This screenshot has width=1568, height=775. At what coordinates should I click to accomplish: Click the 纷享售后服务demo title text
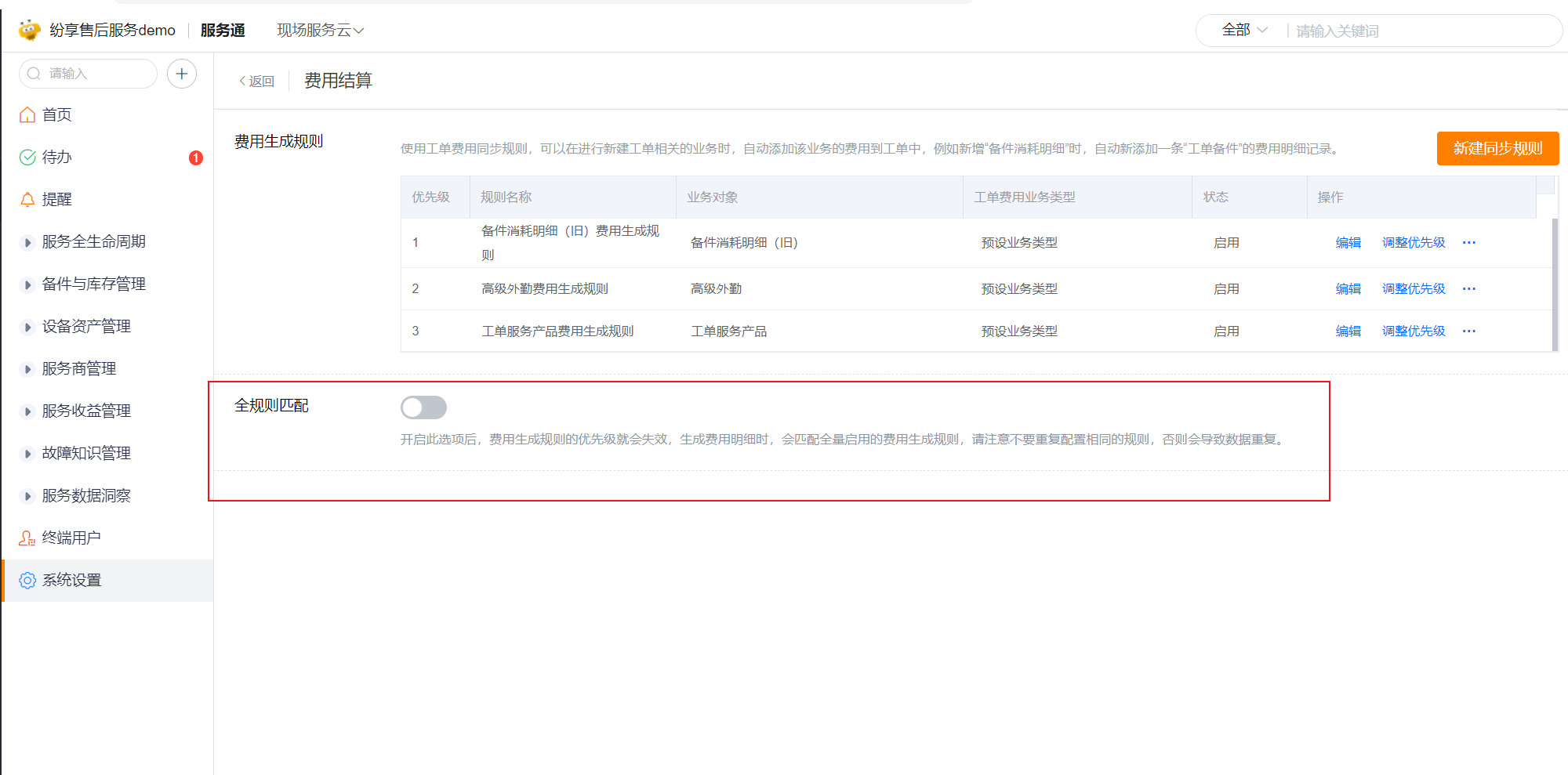point(112,30)
